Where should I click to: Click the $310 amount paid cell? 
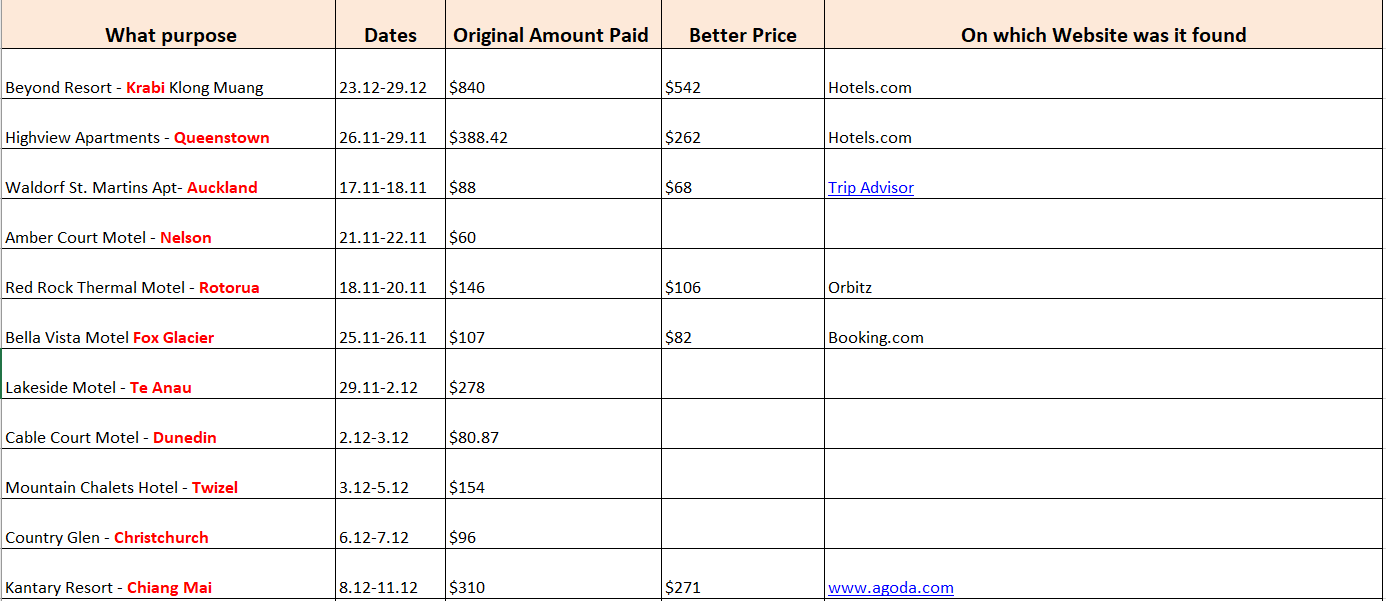pos(553,575)
